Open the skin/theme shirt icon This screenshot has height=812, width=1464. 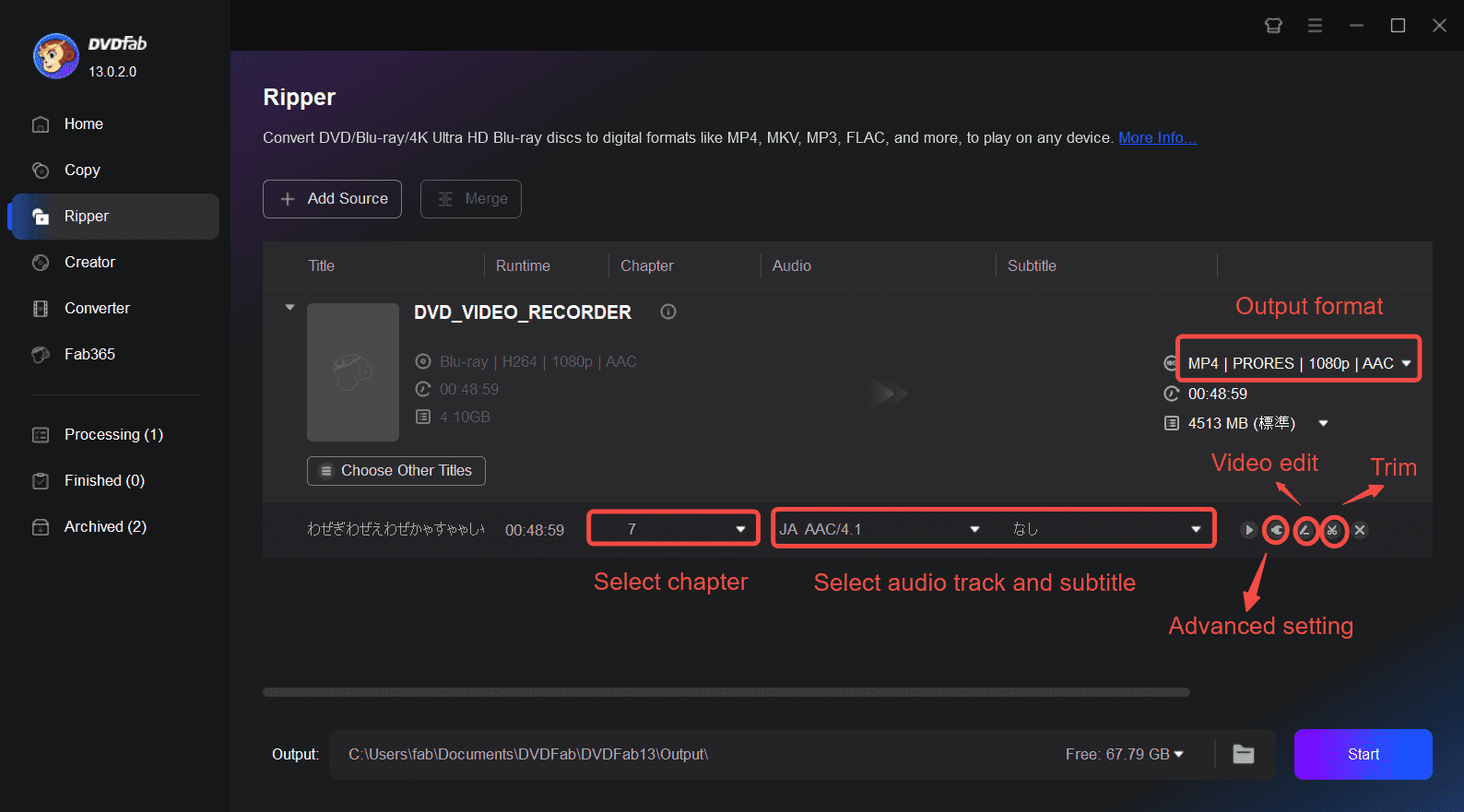[1273, 25]
